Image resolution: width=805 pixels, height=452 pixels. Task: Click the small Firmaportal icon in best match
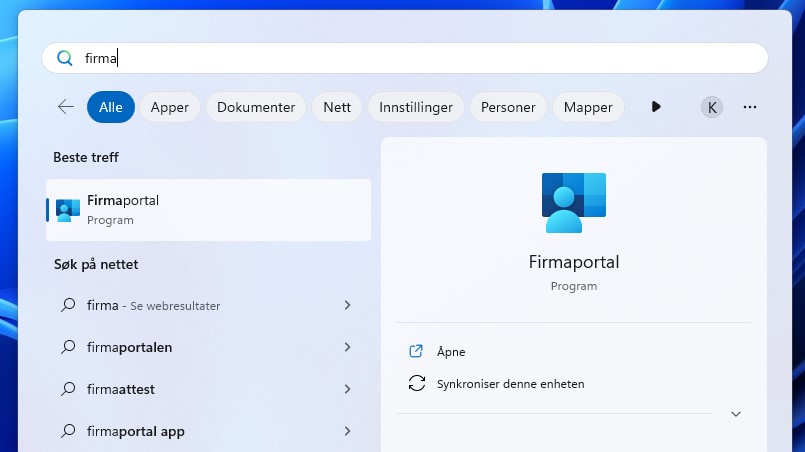pyautogui.click(x=68, y=210)
